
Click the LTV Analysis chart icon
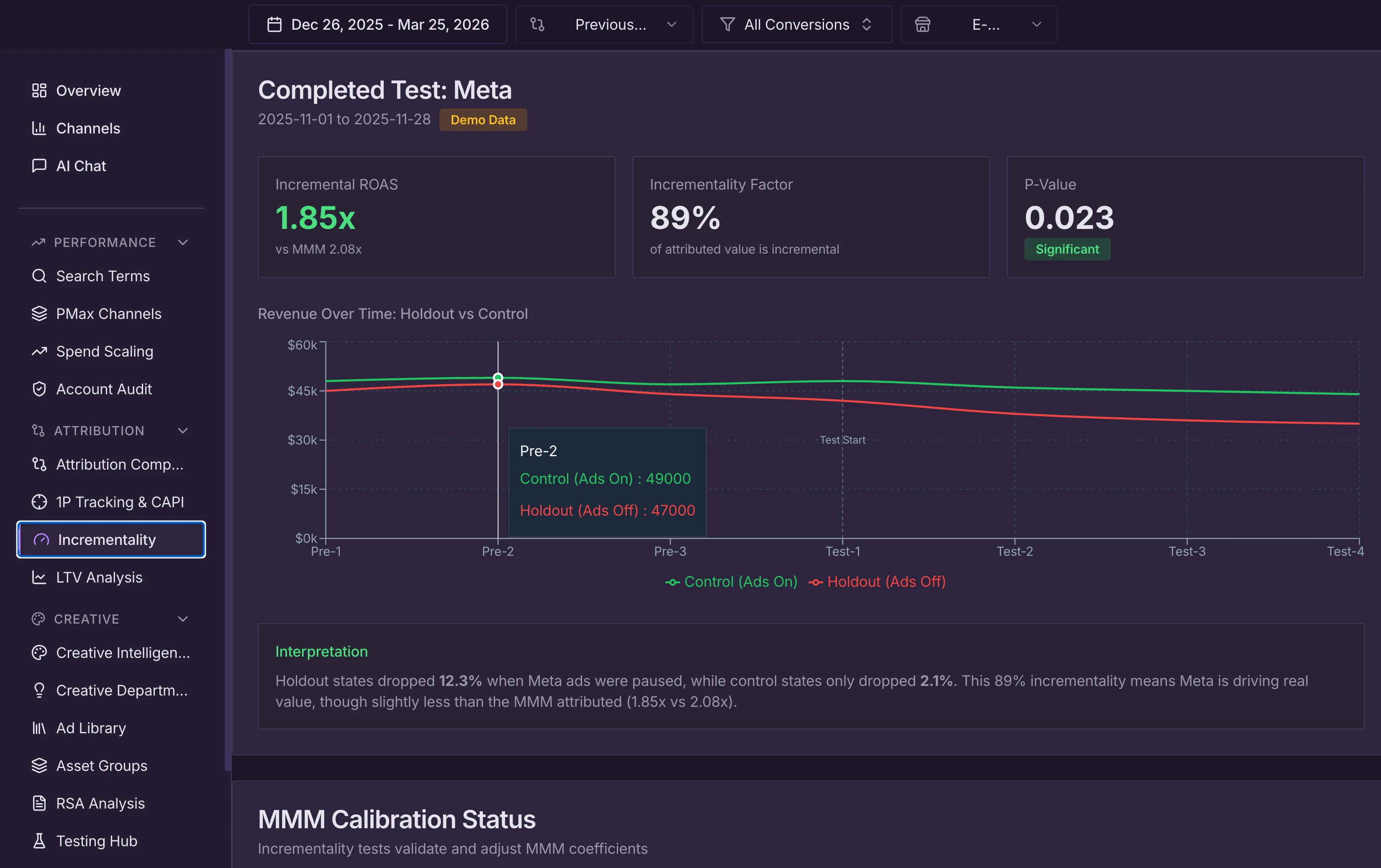[39, 577]
